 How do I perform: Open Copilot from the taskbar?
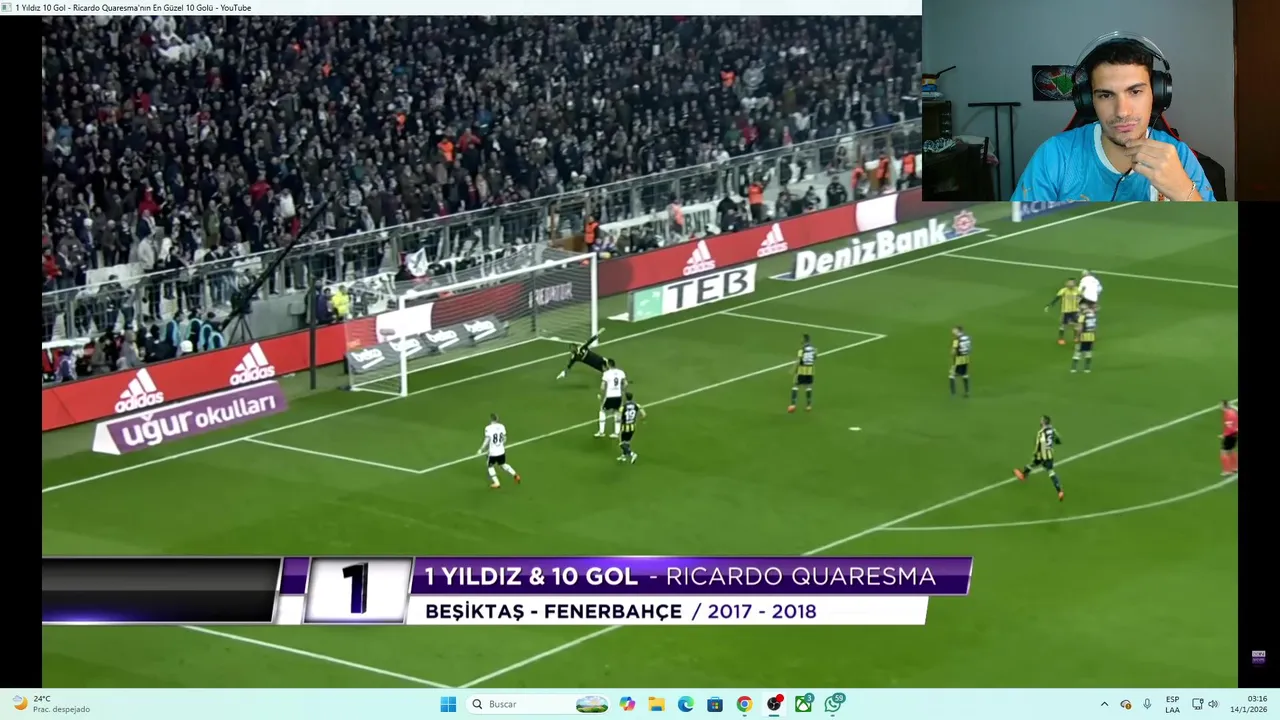click(627, 704)
